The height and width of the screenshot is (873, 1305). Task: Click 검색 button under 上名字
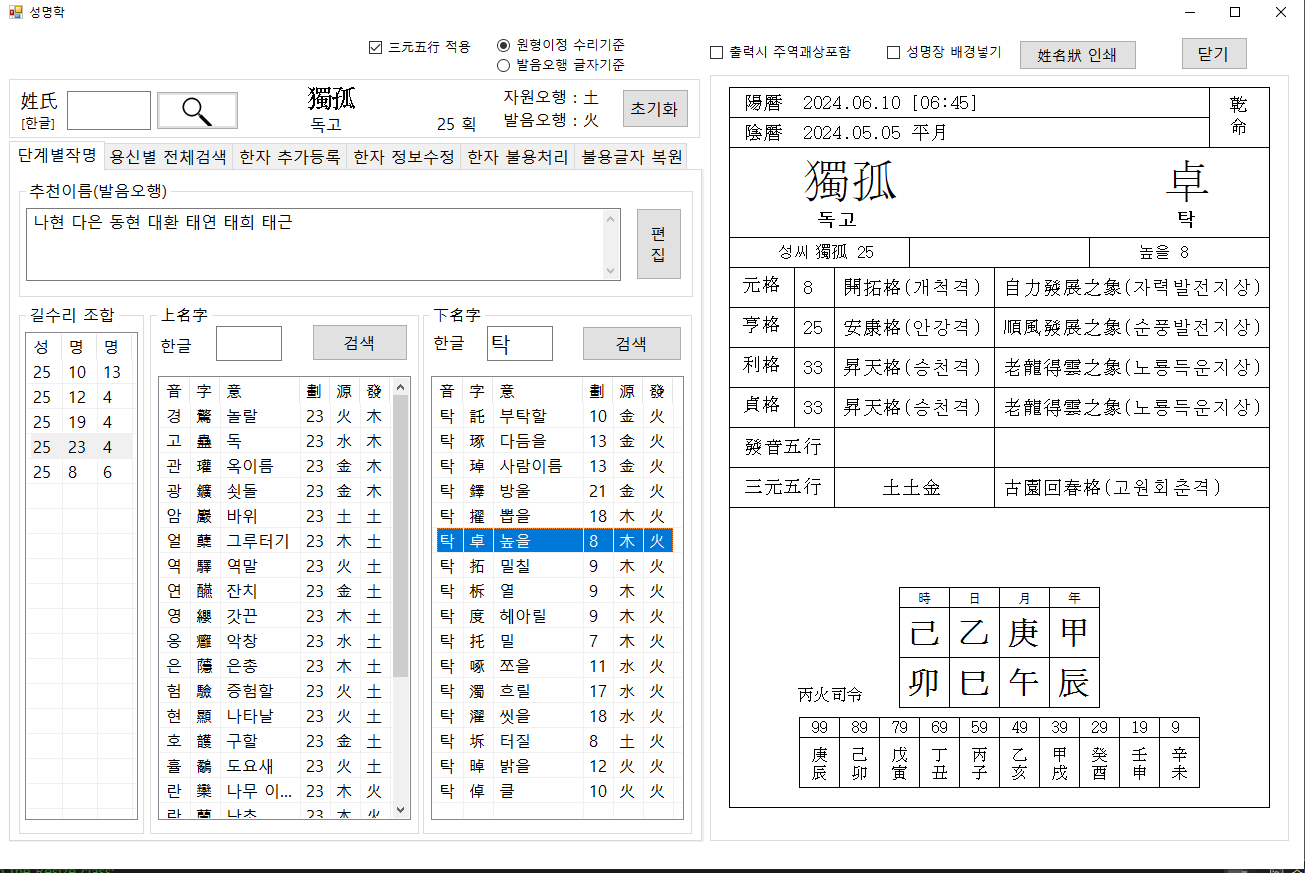(x=360, y=343)
